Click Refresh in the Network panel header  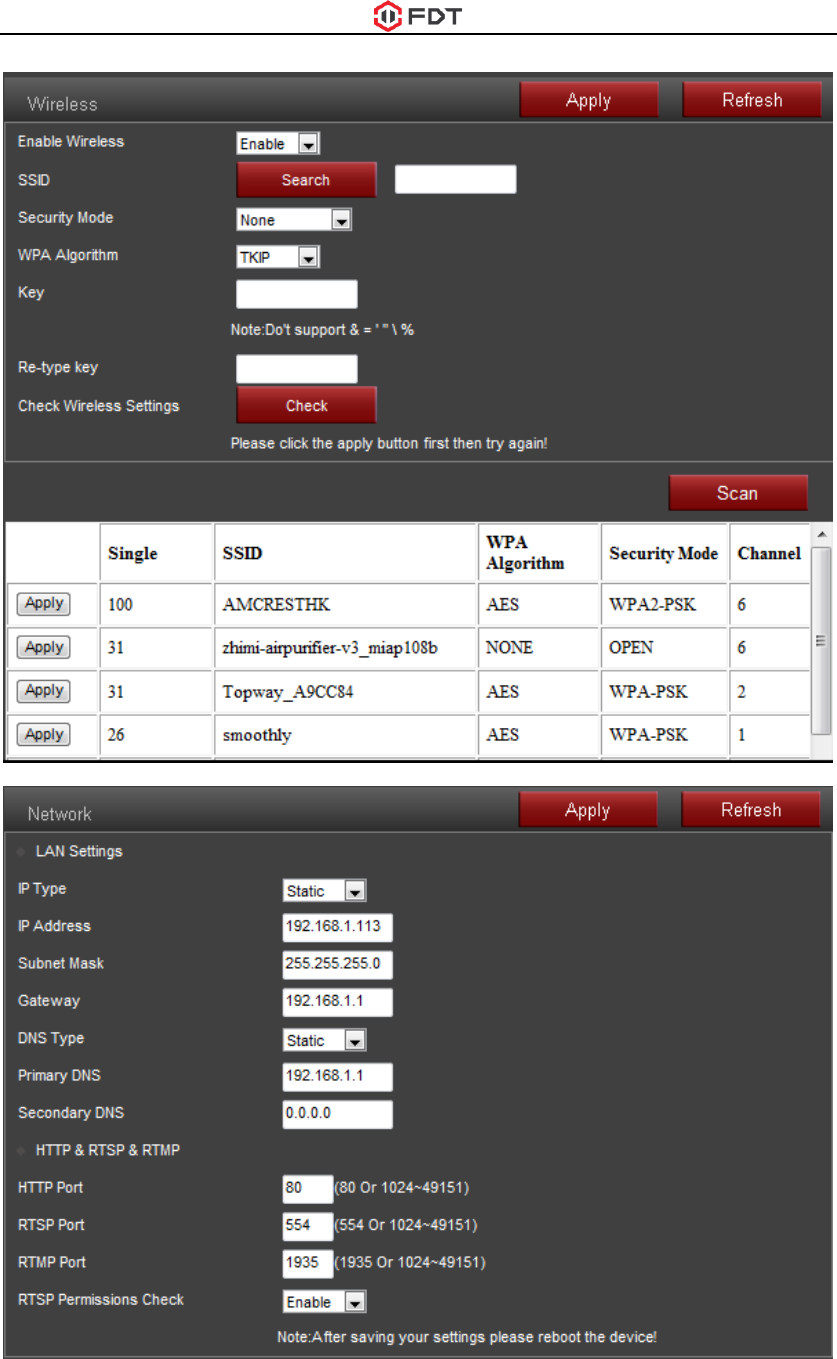tap(752, 810)
